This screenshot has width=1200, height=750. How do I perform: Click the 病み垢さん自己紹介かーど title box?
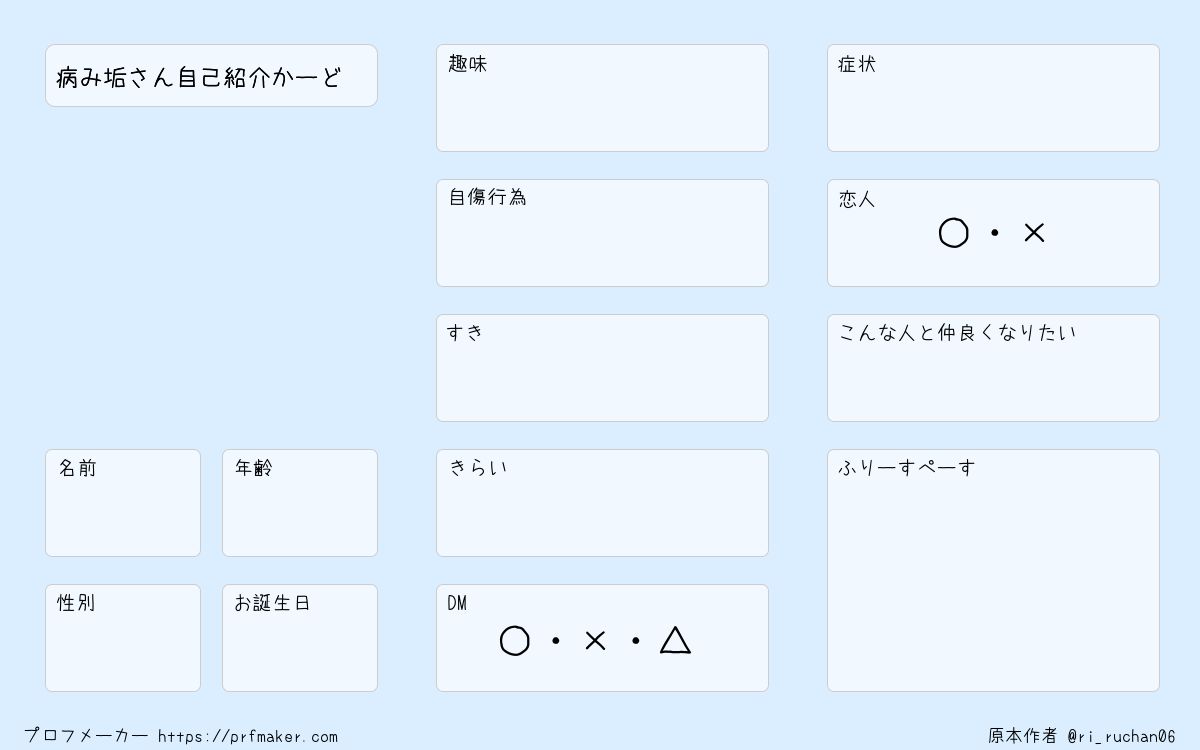pos(211,75)
